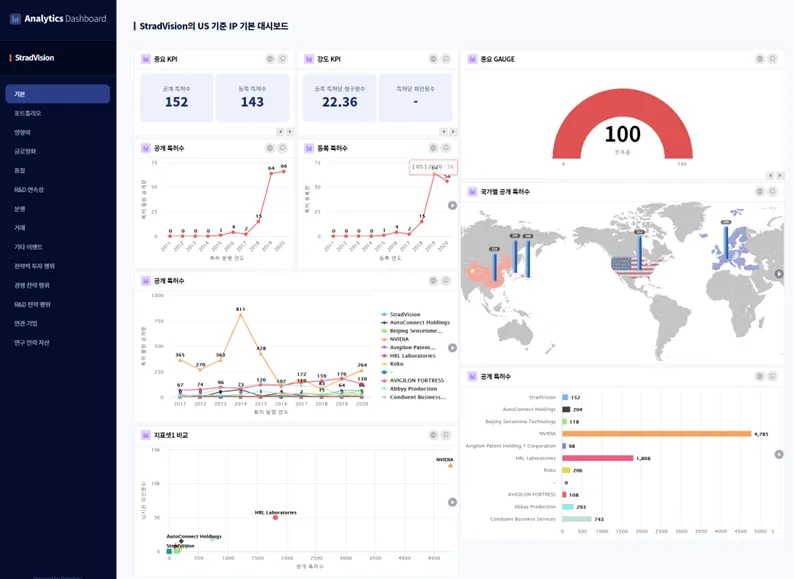Select the 기본 sidebar menu item
The height and width of the screenshot is (579, 794).
[x=58, y=94]
